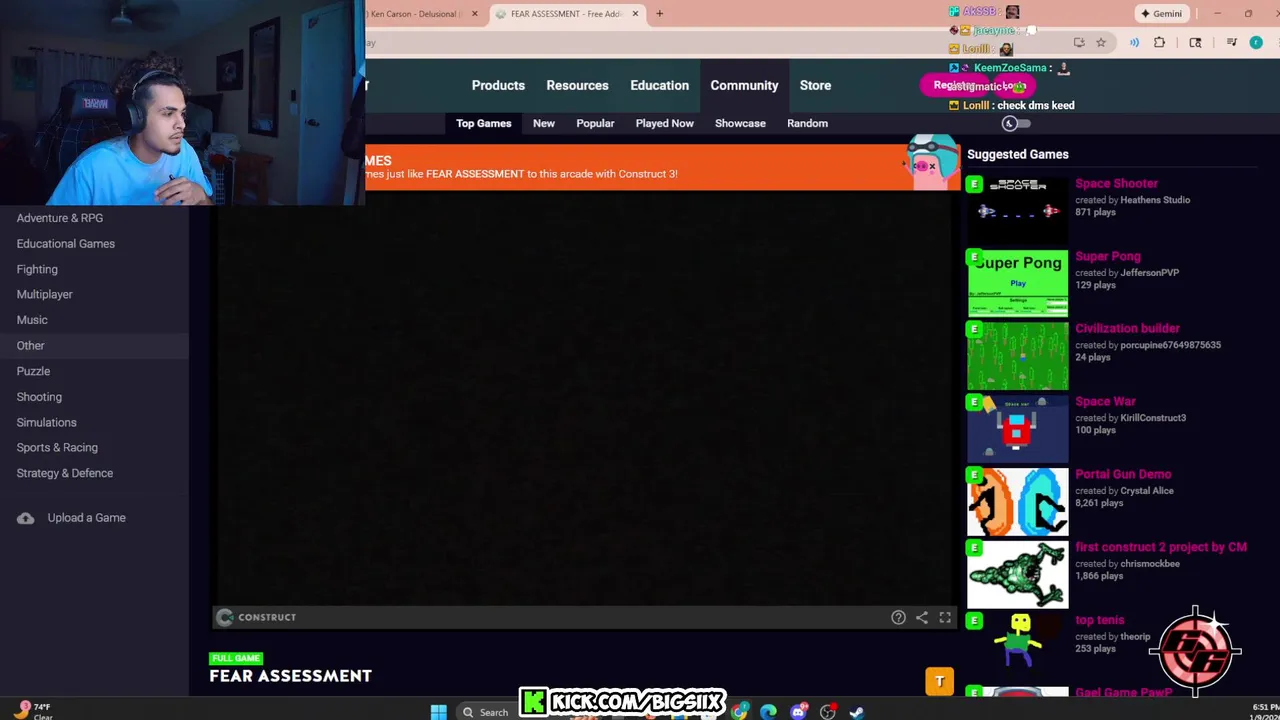
Task: Select the New games tab
Action: 544,124
